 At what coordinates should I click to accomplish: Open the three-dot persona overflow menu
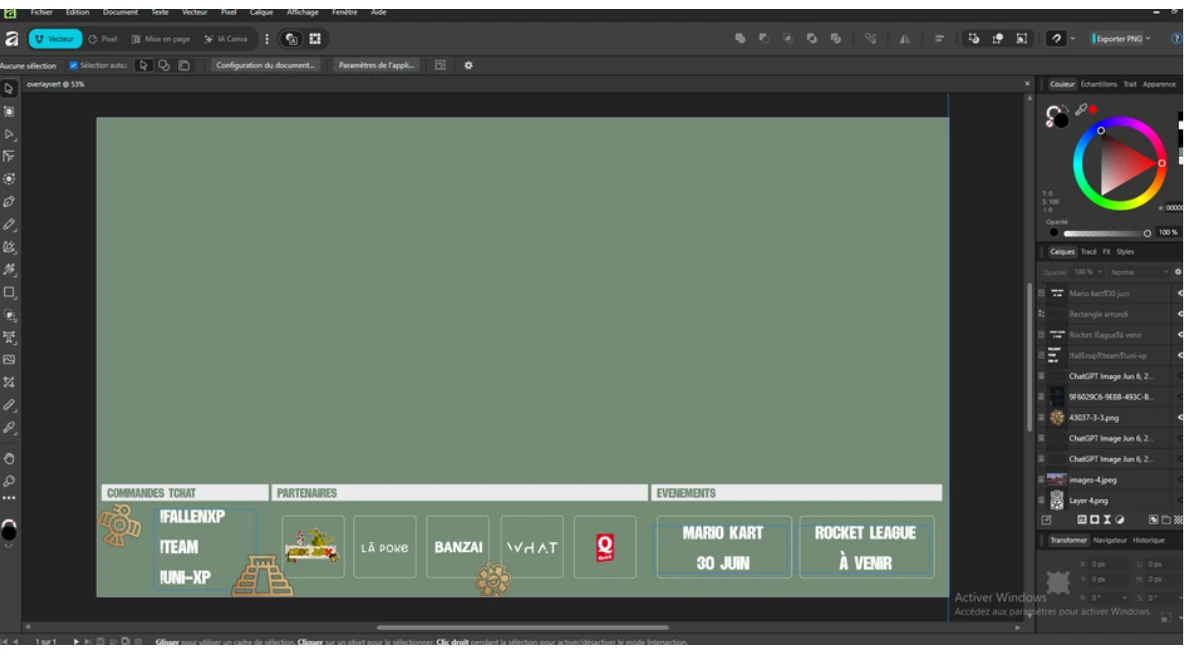point(267,39)
